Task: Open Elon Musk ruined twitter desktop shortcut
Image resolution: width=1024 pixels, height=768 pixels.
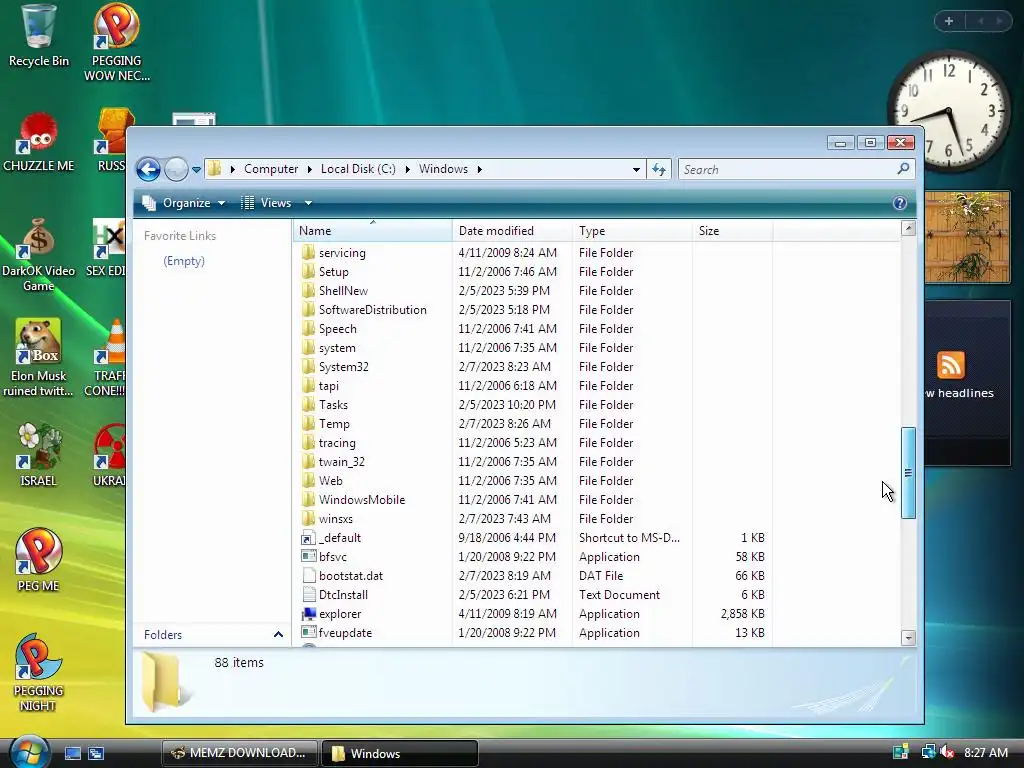Action: click(39, 358)
